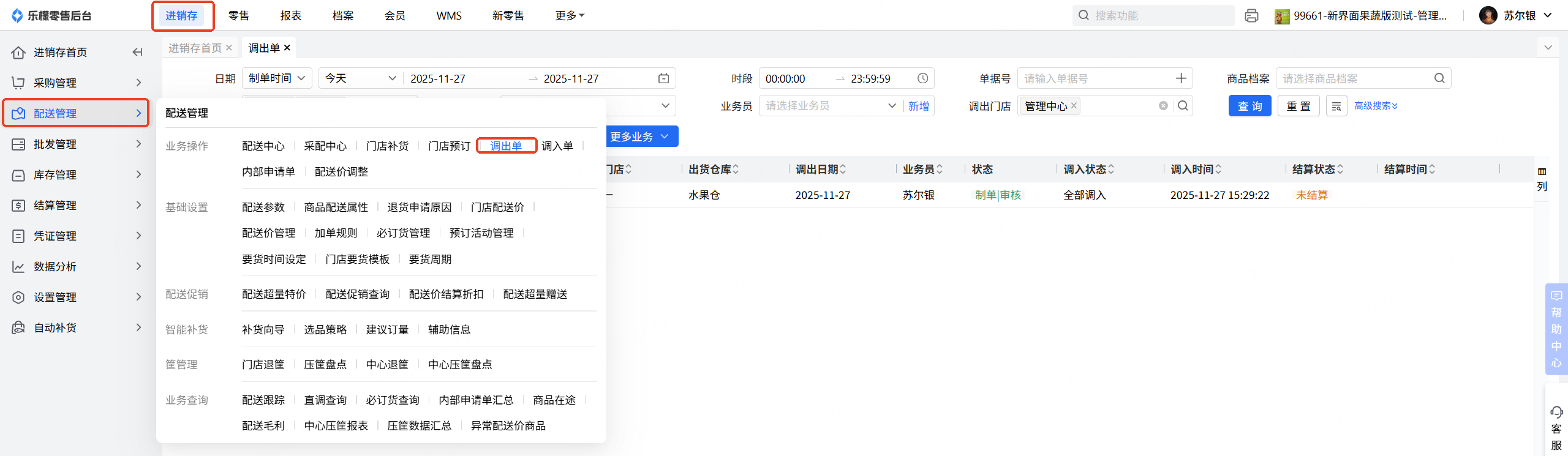Remove the 管理中心 tag from 调出门店
The width and height of the screenshot is (1568, 456).
1074,106
